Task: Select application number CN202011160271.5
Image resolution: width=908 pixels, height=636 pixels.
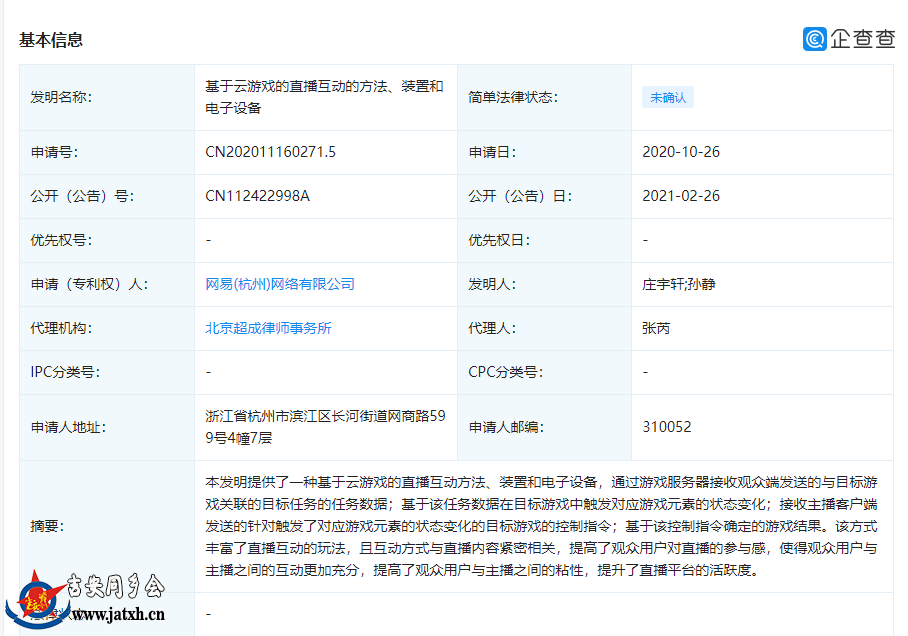Action: [270, 152]
